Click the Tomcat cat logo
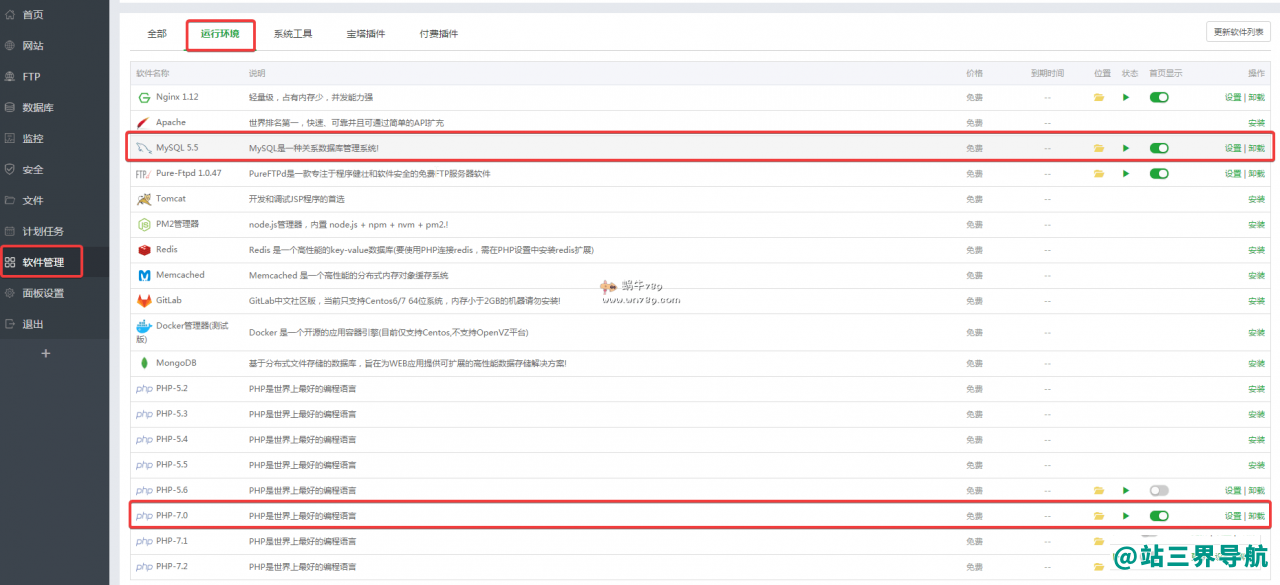This screenshot has height=585, width=1280. pyautogui.click(x=145, y=199)
